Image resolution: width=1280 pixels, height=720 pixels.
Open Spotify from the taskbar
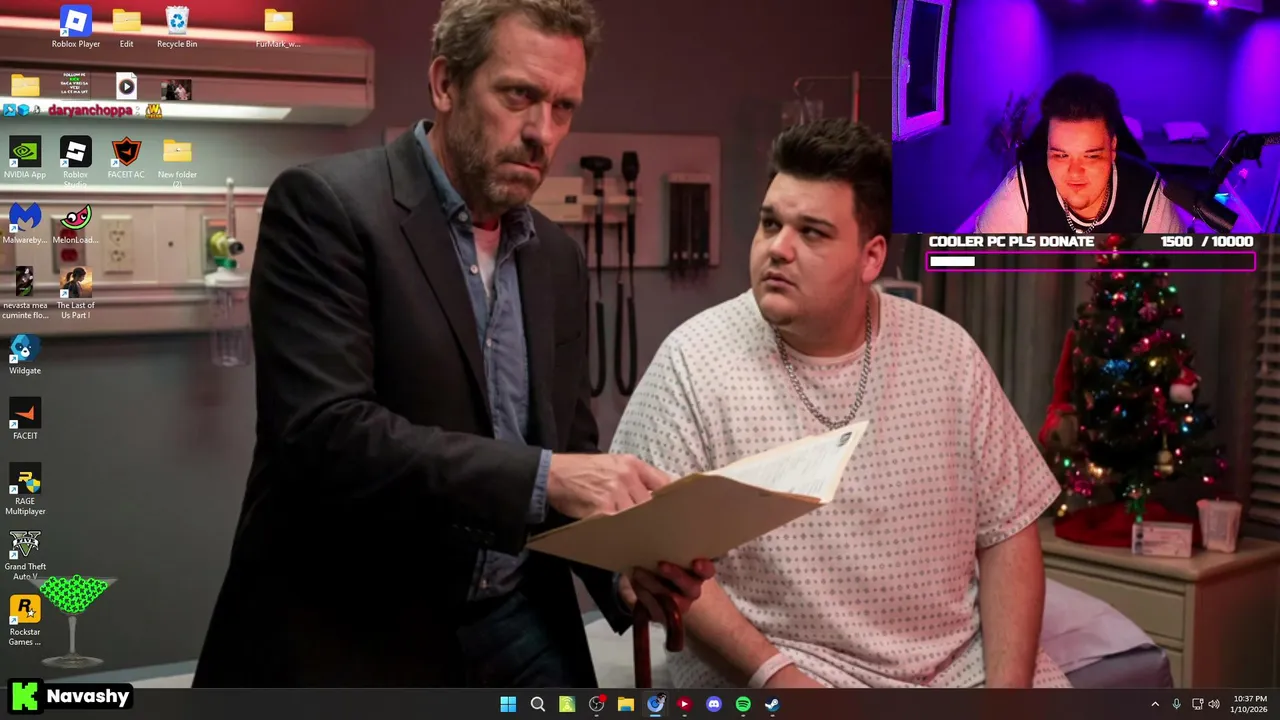743,704
